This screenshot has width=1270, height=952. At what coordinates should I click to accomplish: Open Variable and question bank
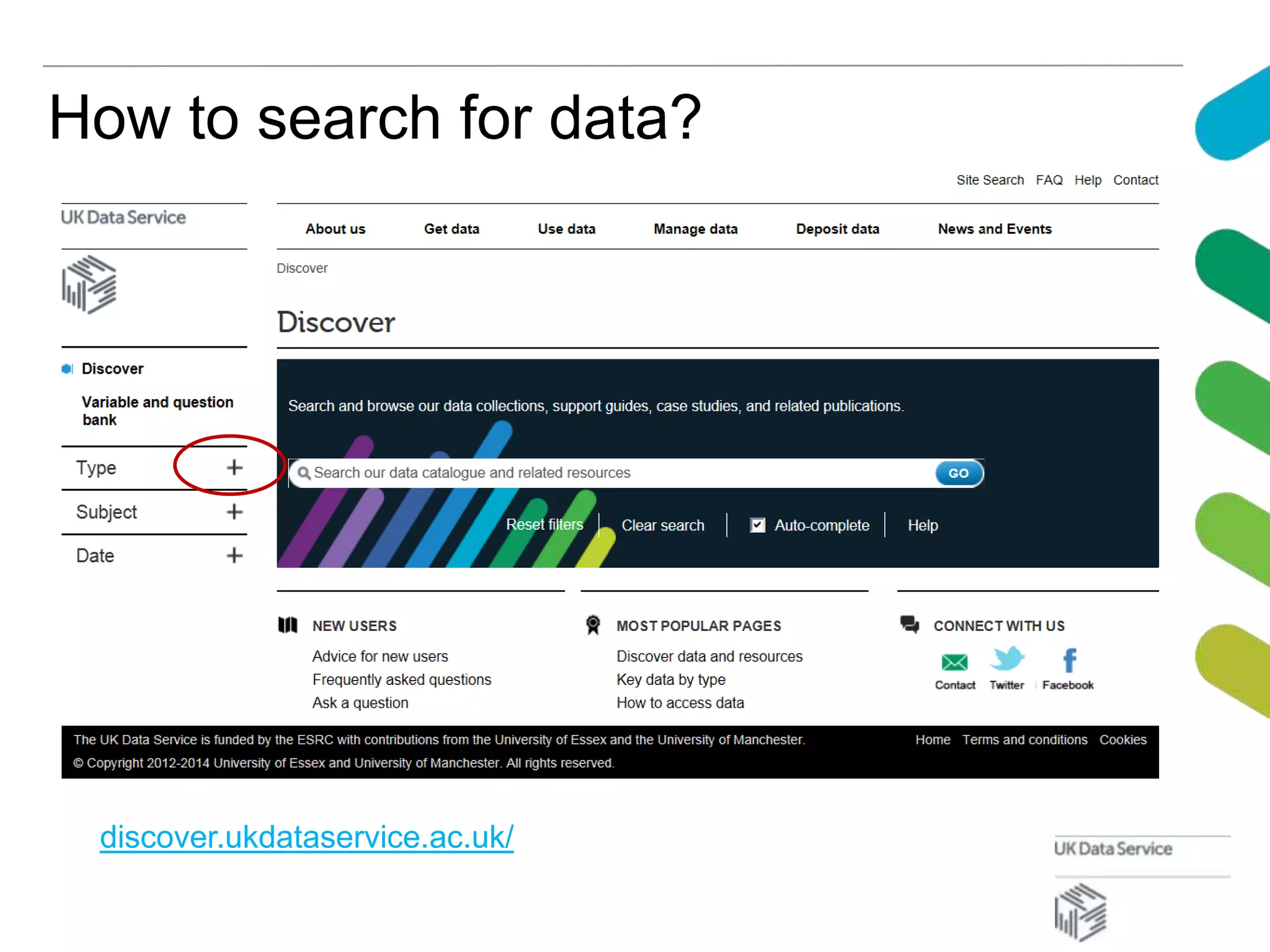click(158, 412)
